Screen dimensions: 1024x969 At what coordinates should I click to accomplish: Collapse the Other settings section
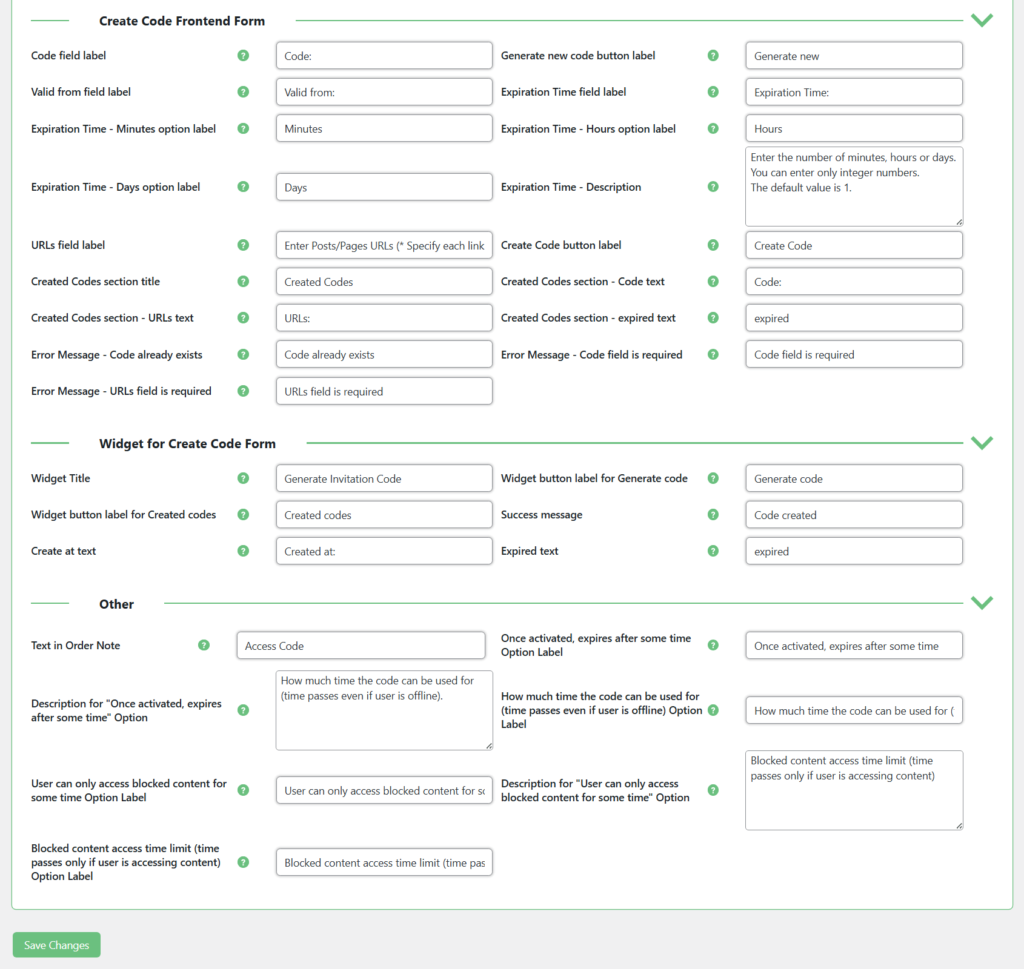click(x=982, y=602)
